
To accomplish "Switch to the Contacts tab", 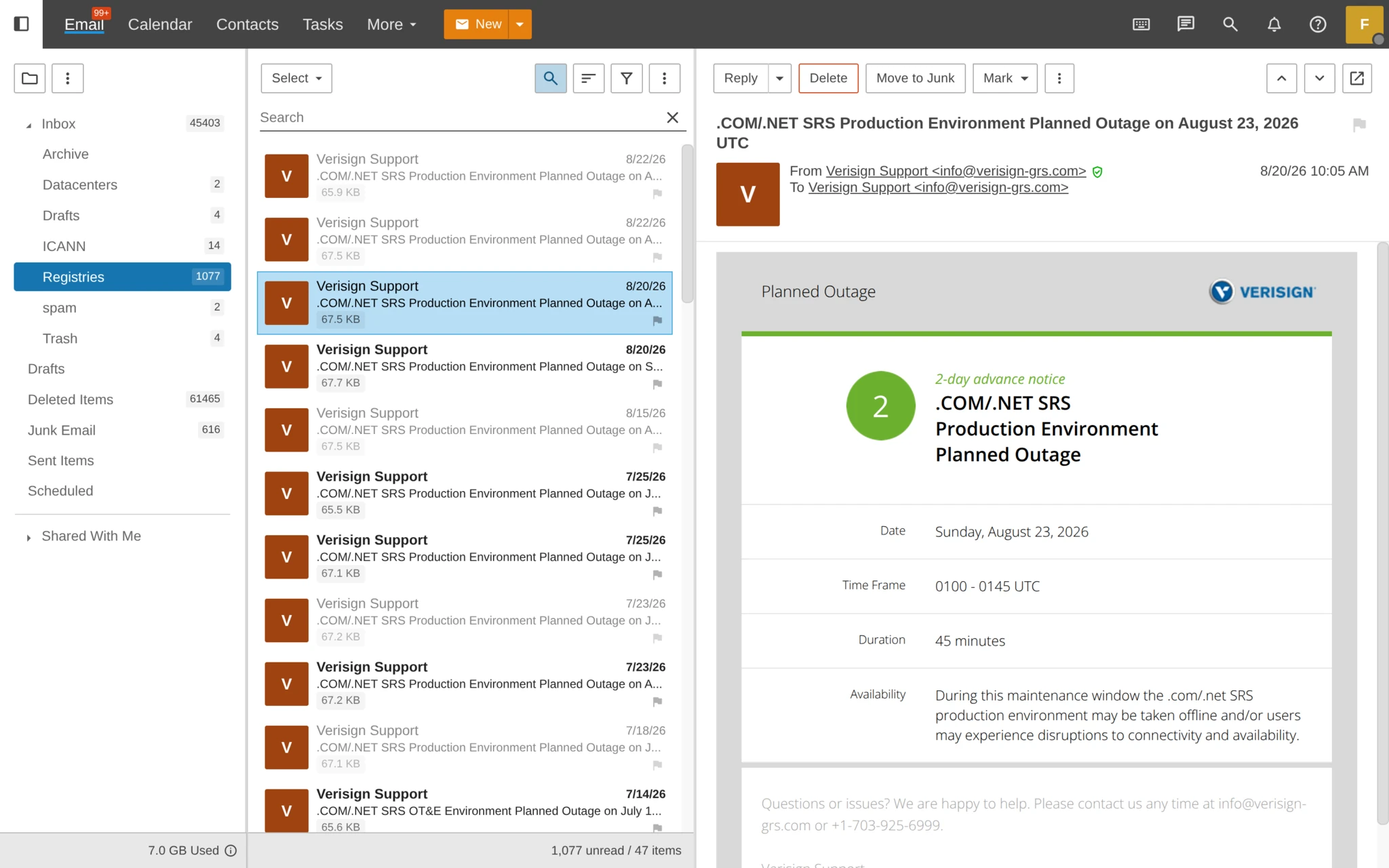I will pyautogui.click(x=248, y=24).
